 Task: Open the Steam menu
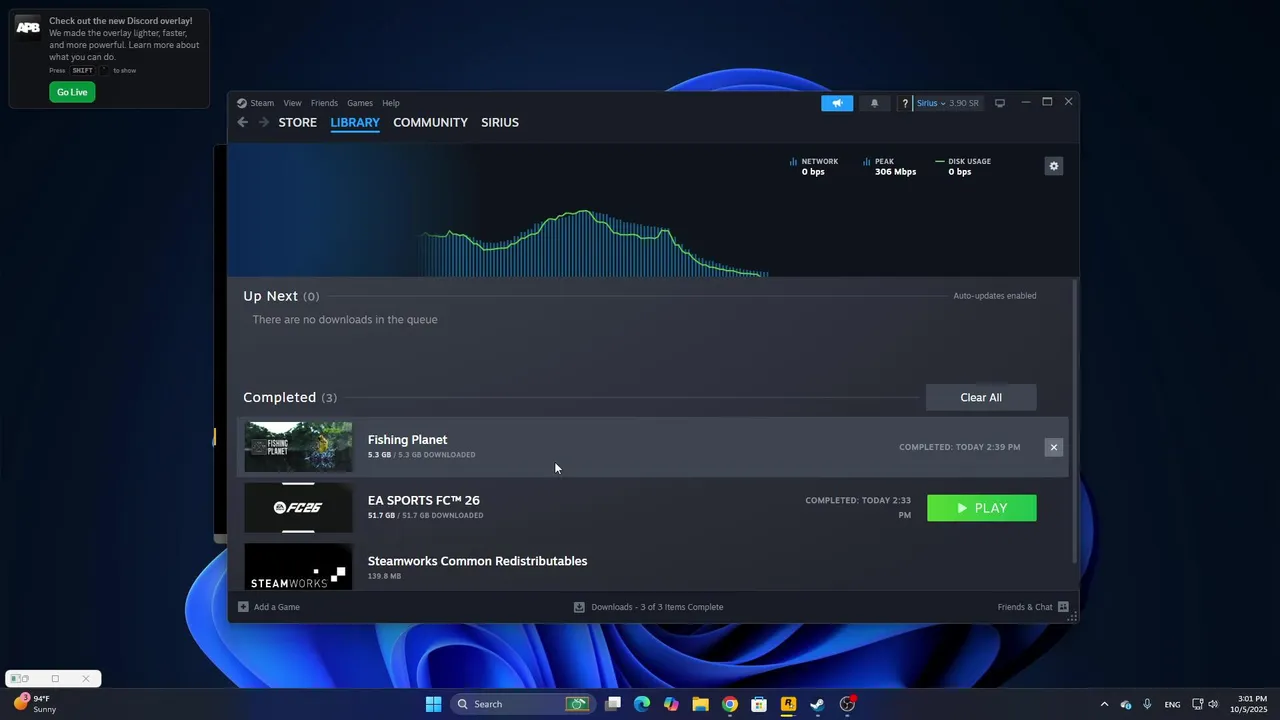pos(256,103)
